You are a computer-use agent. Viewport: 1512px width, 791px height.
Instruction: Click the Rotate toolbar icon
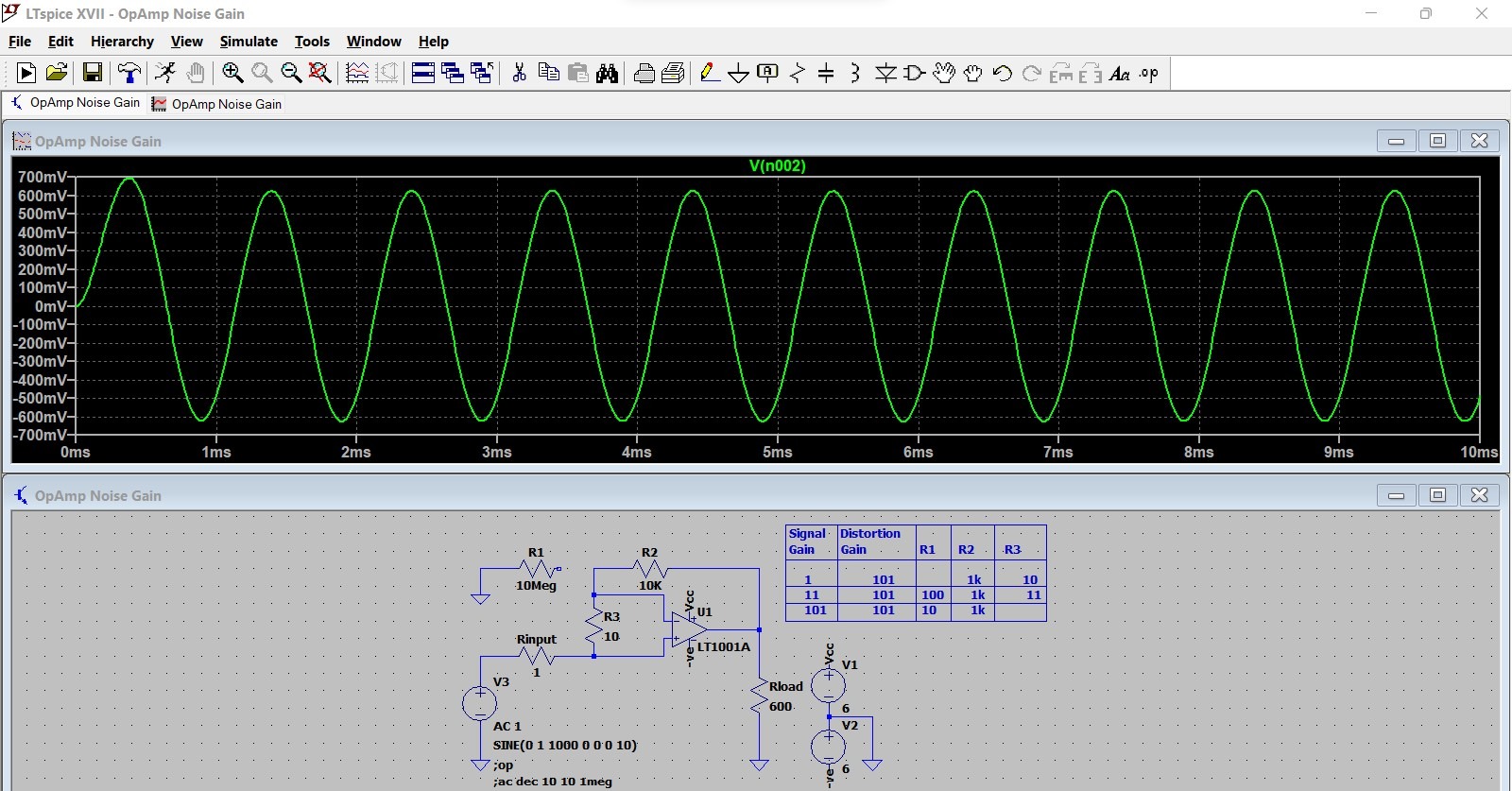click(x=1061, y=73)
